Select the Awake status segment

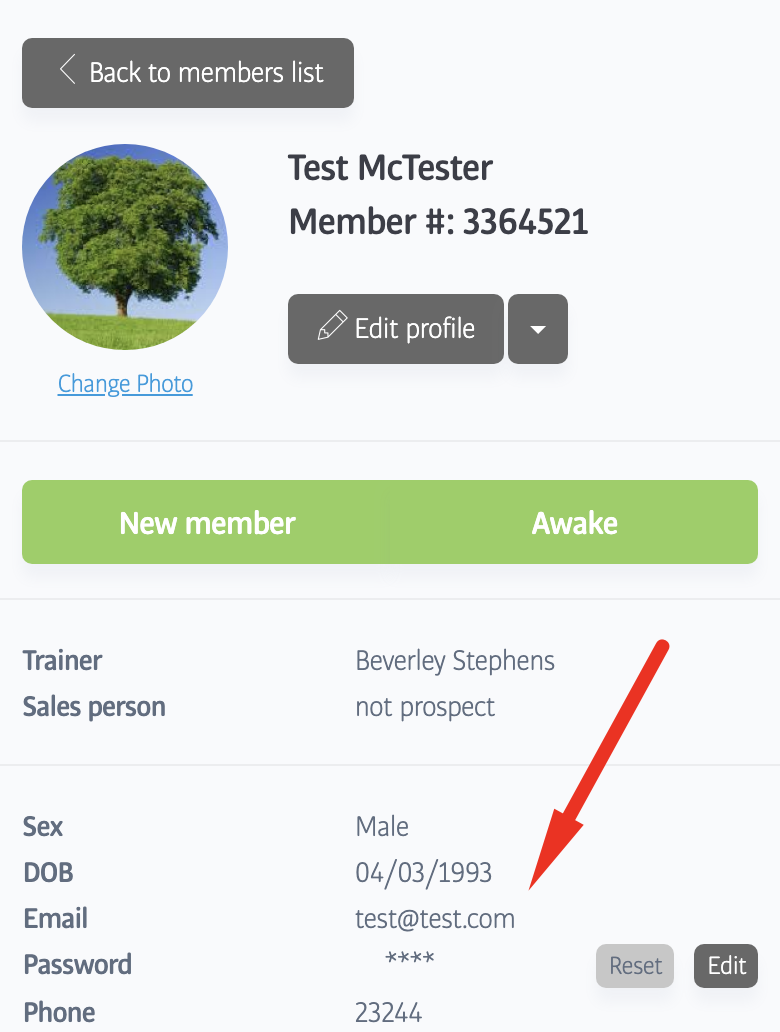574,523
